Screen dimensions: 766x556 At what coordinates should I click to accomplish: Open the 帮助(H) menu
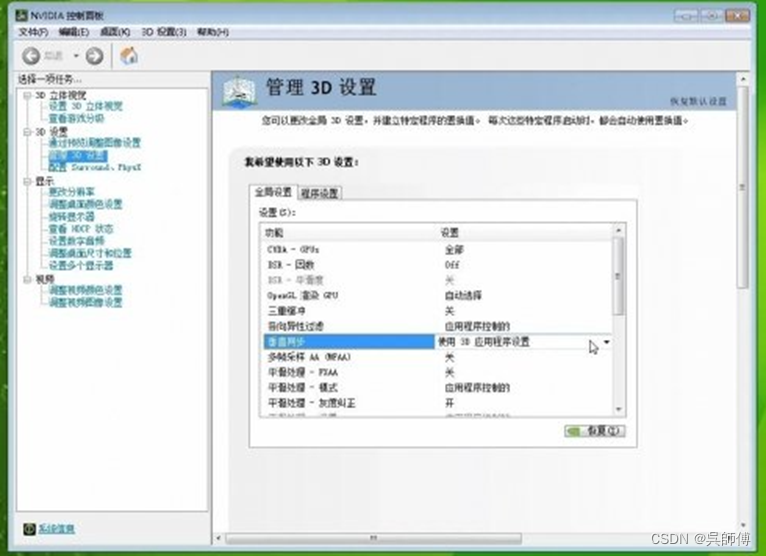(213, 32)
